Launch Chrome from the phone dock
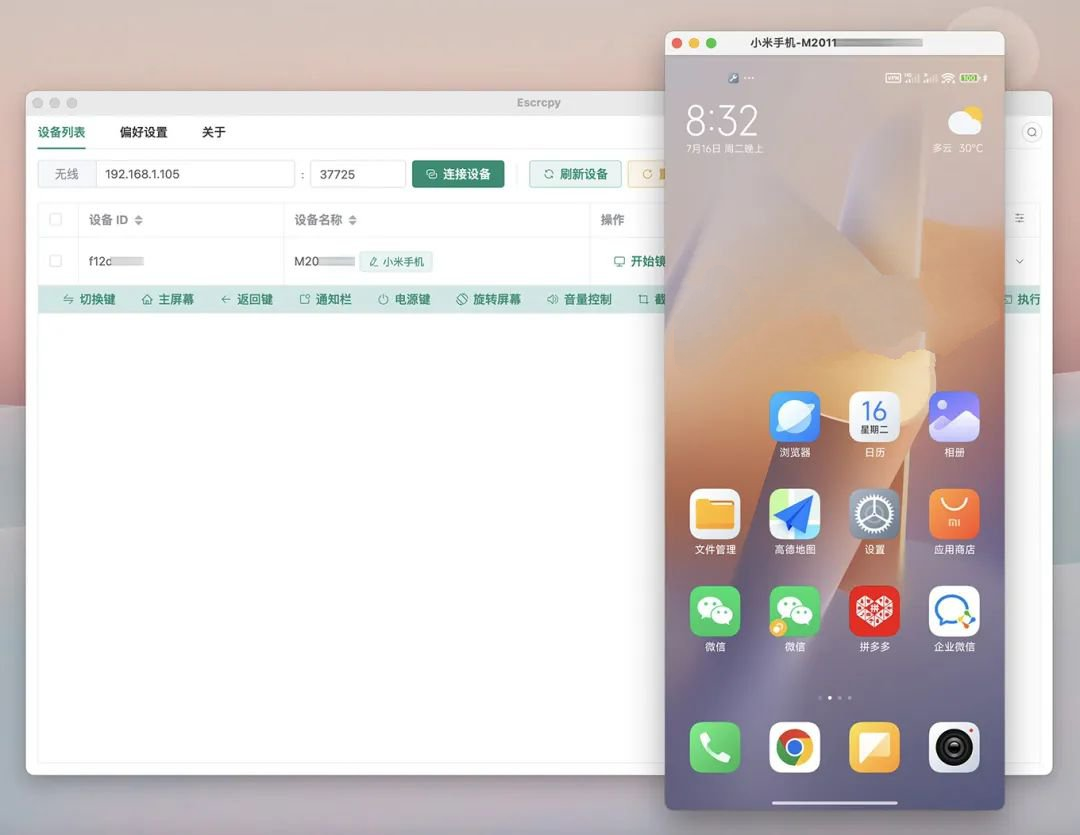 (794, 748)
